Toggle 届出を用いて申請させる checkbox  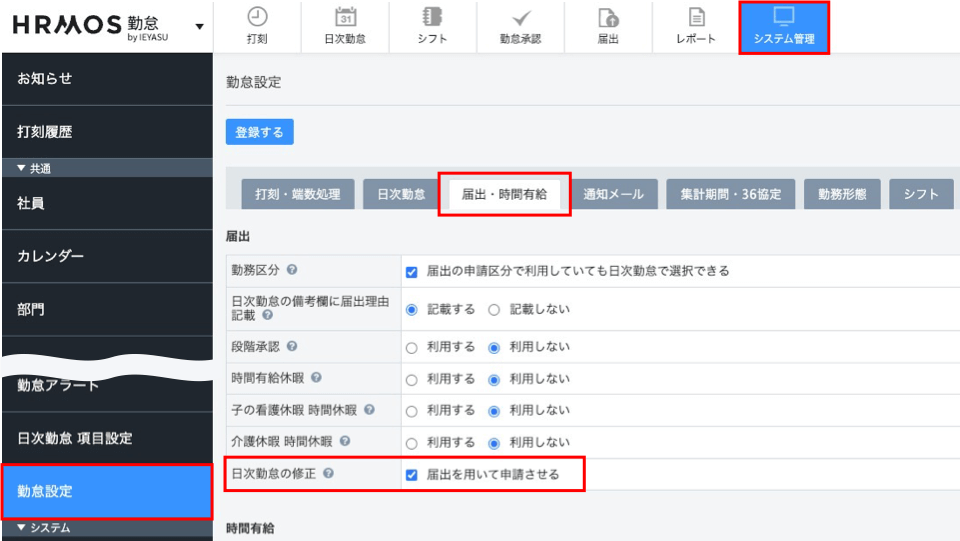pos(411,475)
